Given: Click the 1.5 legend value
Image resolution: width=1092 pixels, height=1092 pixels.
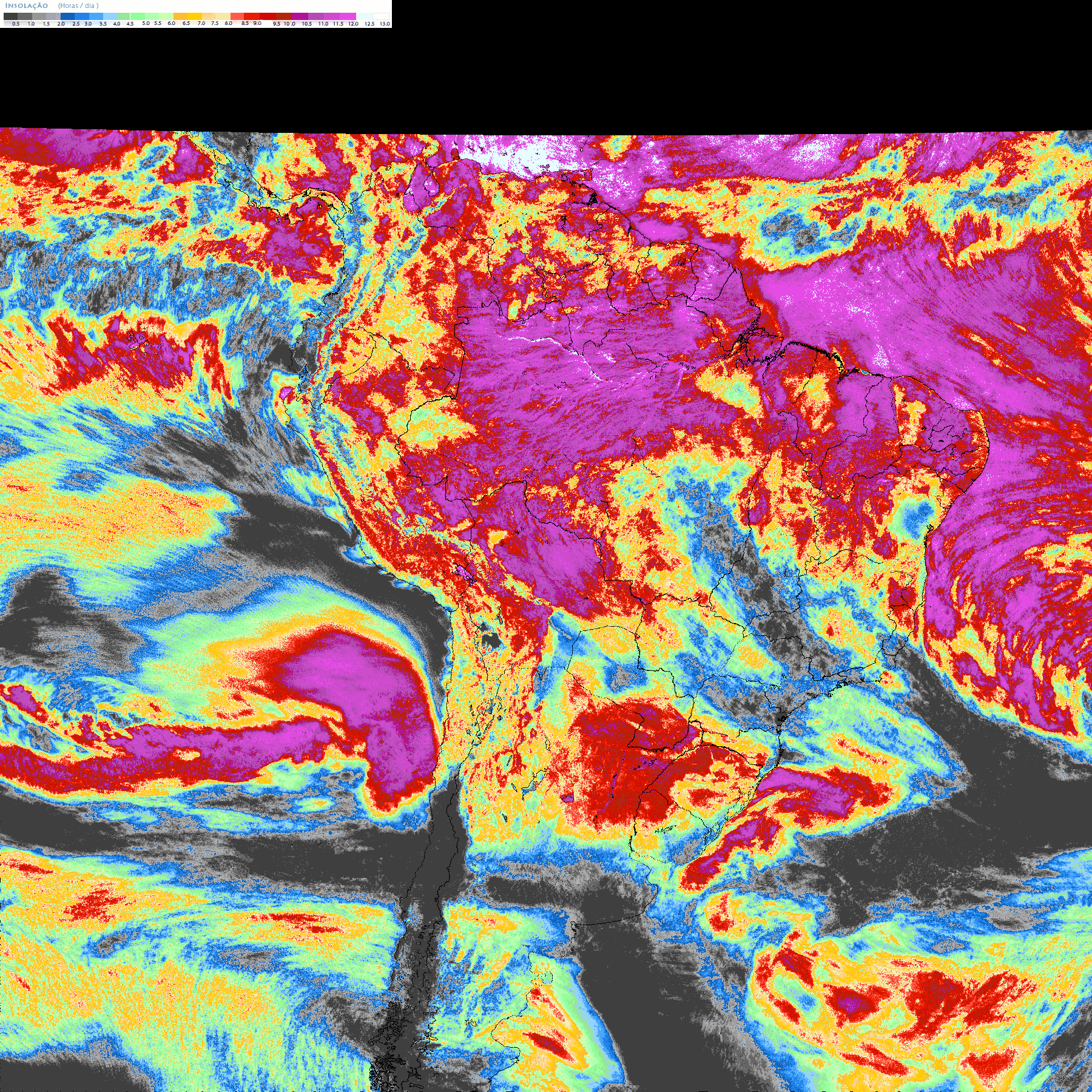Looking at the screenshot, I should [x=46, y=24].
